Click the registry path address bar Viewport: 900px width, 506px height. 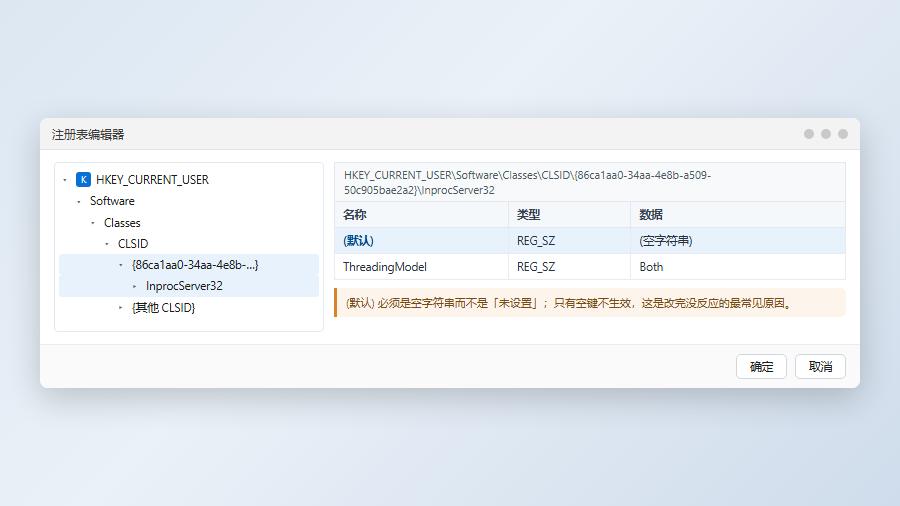[589, 182]
